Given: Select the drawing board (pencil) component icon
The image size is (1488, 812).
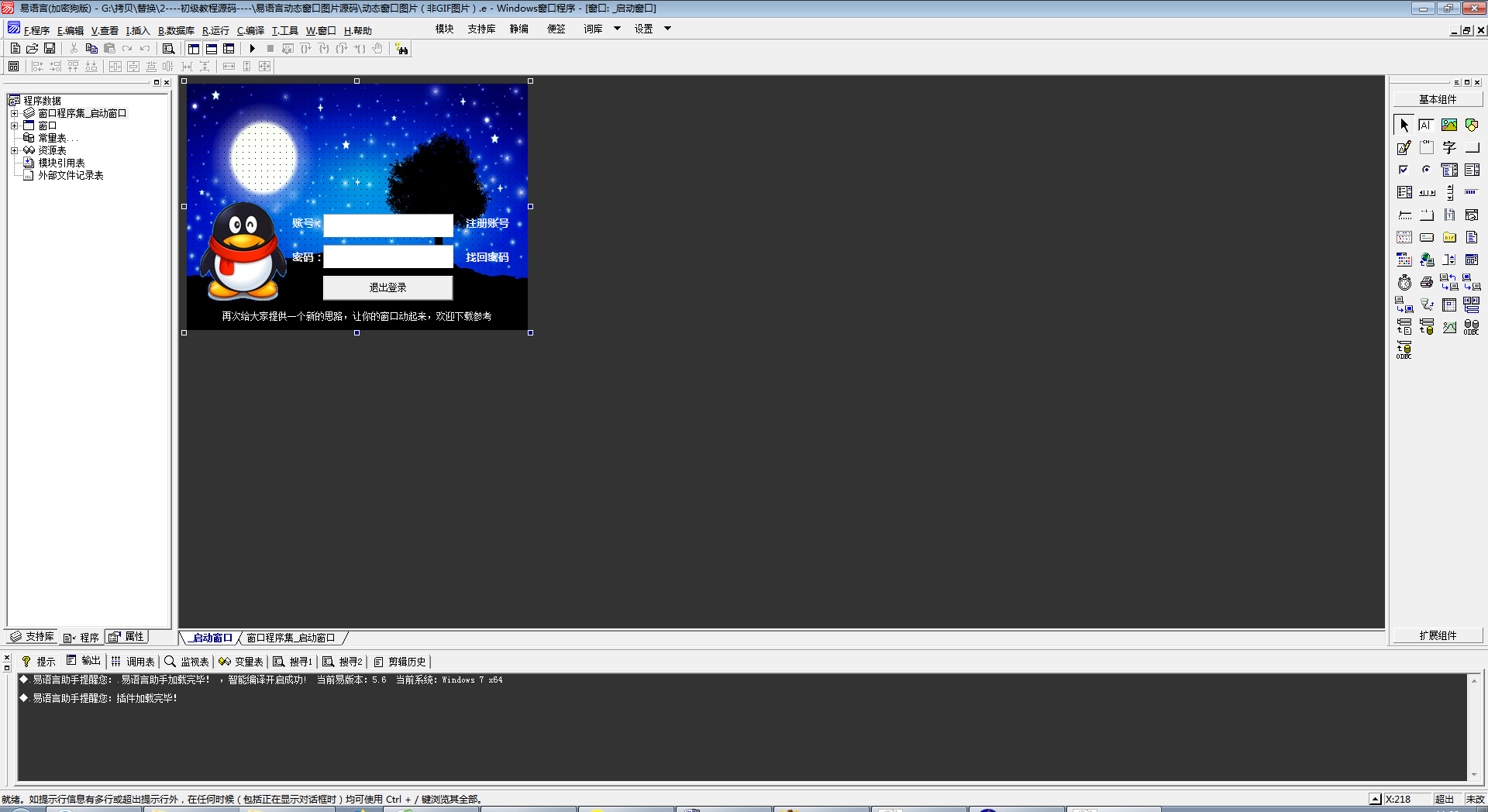Looking at the screenshot, I should [1404, 147].
